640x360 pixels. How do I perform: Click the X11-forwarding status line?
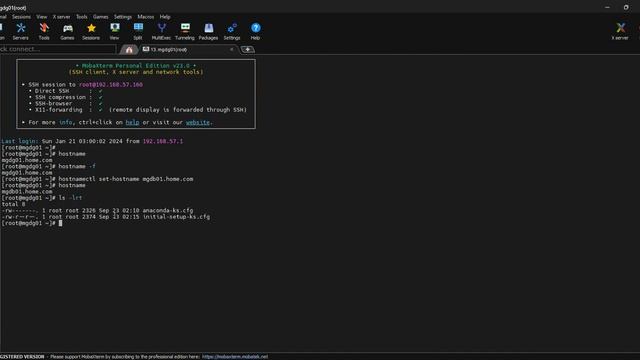138,110
